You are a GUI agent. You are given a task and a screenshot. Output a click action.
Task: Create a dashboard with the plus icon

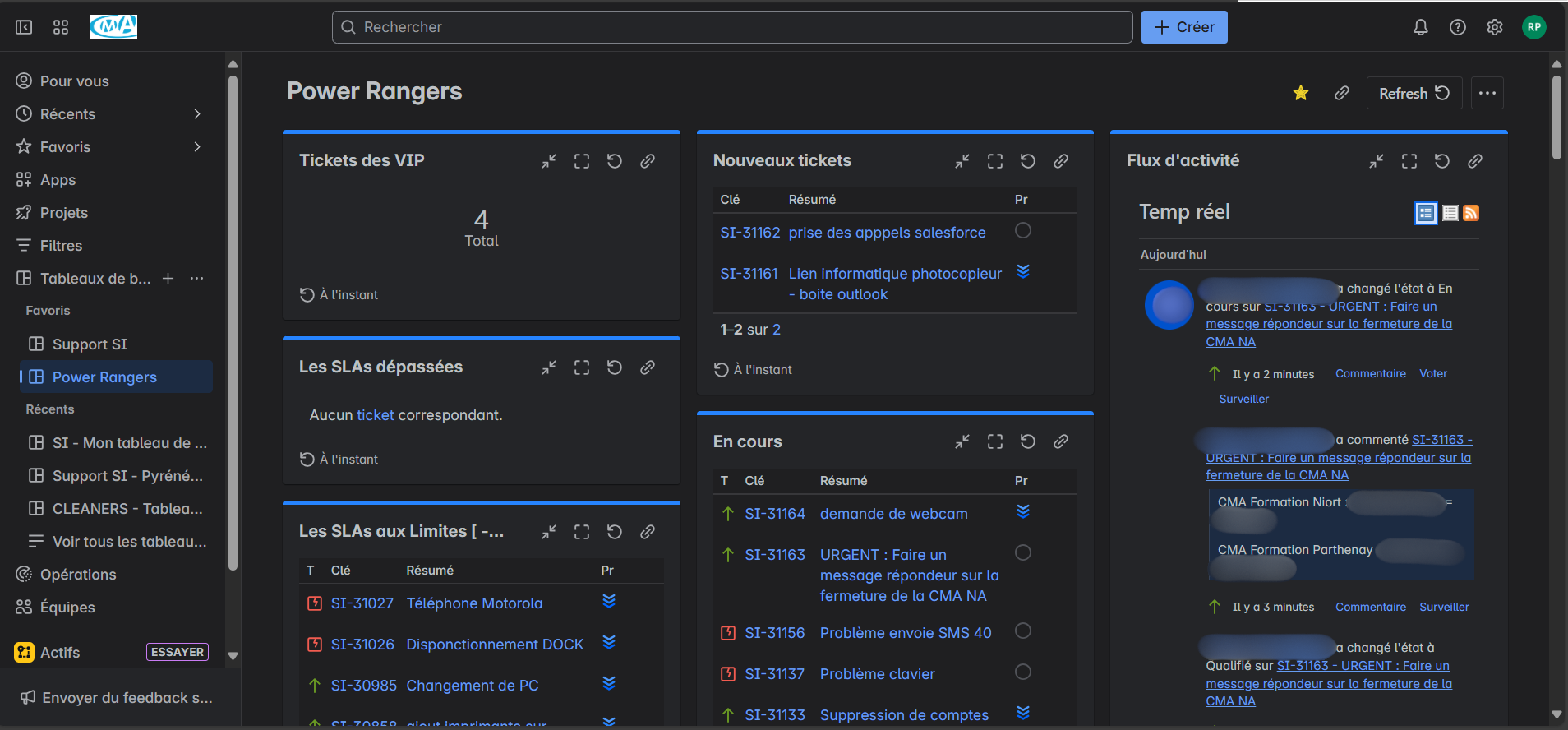coord(168,278)
